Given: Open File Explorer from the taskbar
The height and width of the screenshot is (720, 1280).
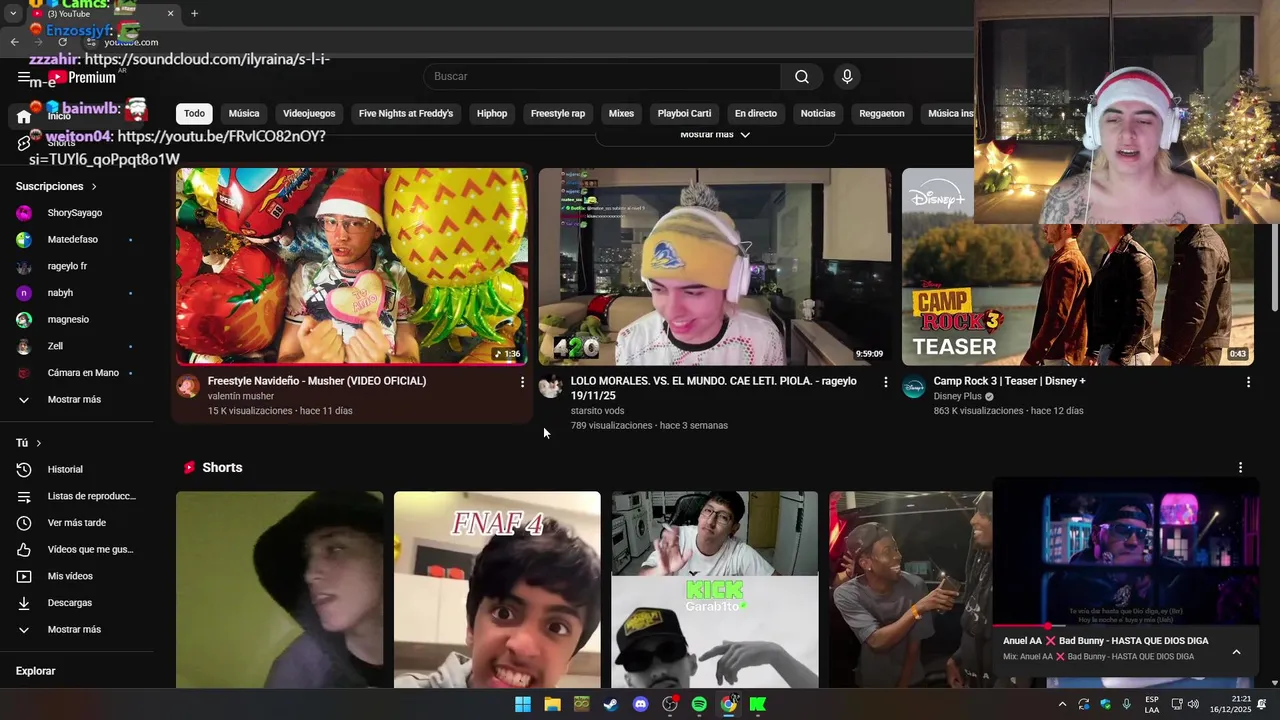Looking at the screenshot, I should [552, 705].
